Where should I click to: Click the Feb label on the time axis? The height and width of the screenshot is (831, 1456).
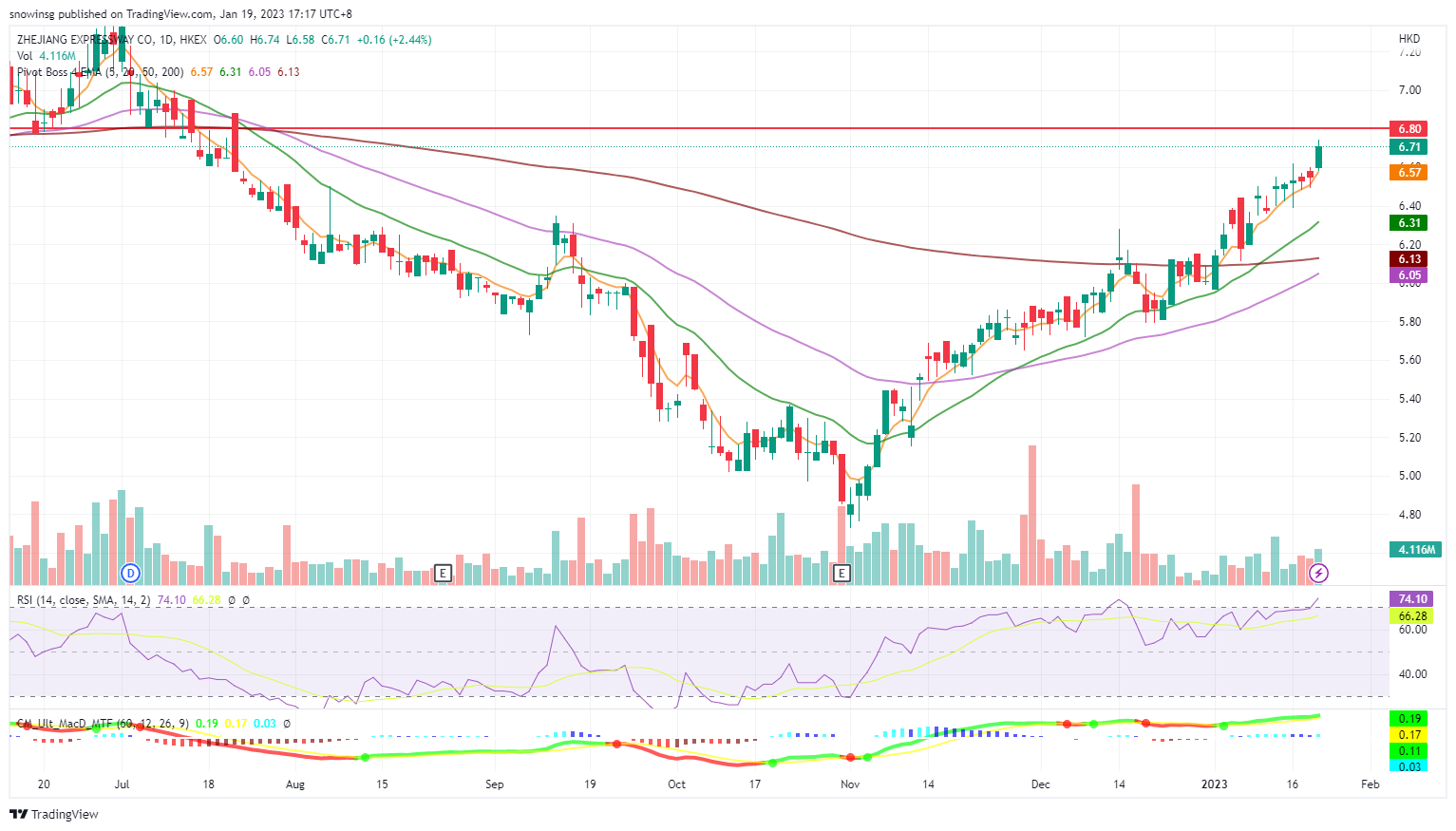tap(1370, 784)
